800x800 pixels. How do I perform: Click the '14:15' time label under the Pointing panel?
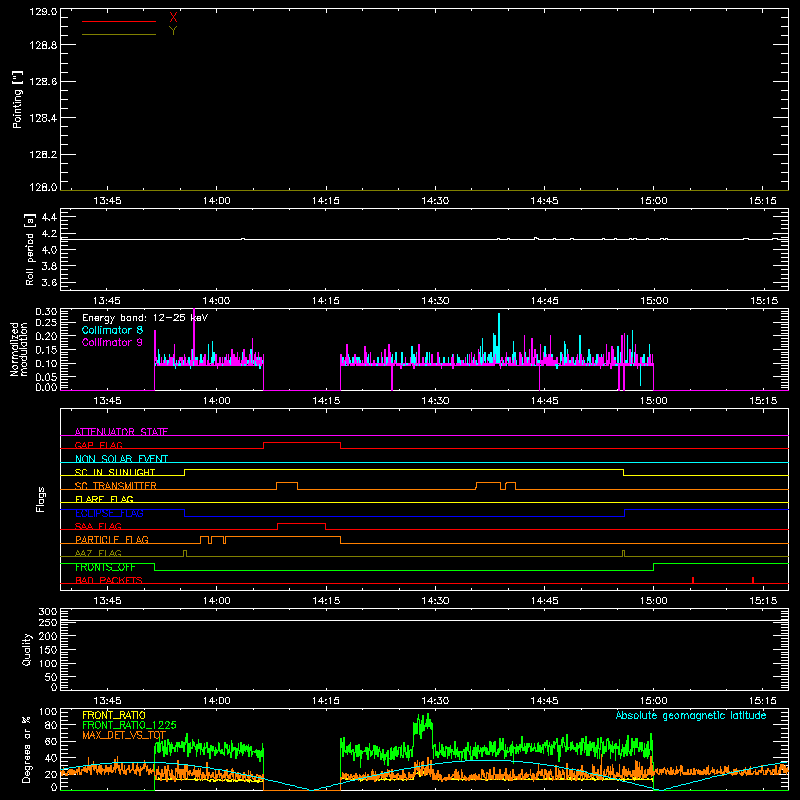tap(326, 201)
